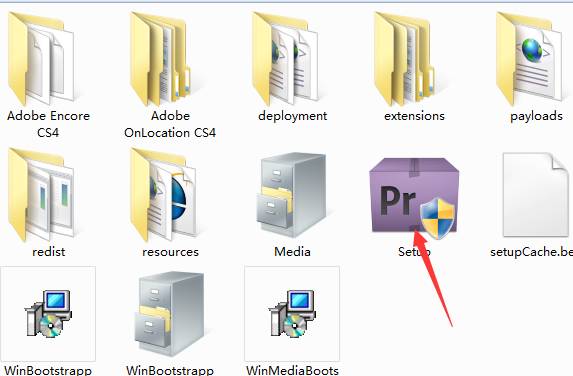Screen dimensions: 573x376
Task: Click the purple Pr Setup installer icon
Action: click(414, 198)
